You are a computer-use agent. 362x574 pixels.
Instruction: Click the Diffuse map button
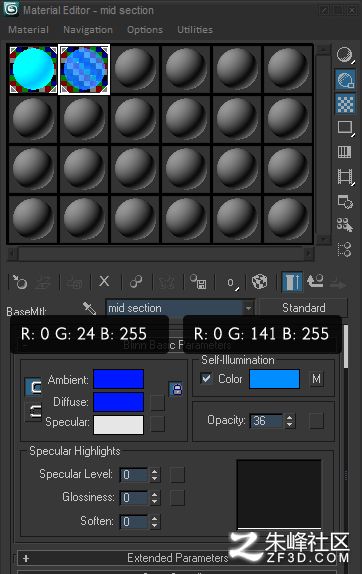pos(158,402)
